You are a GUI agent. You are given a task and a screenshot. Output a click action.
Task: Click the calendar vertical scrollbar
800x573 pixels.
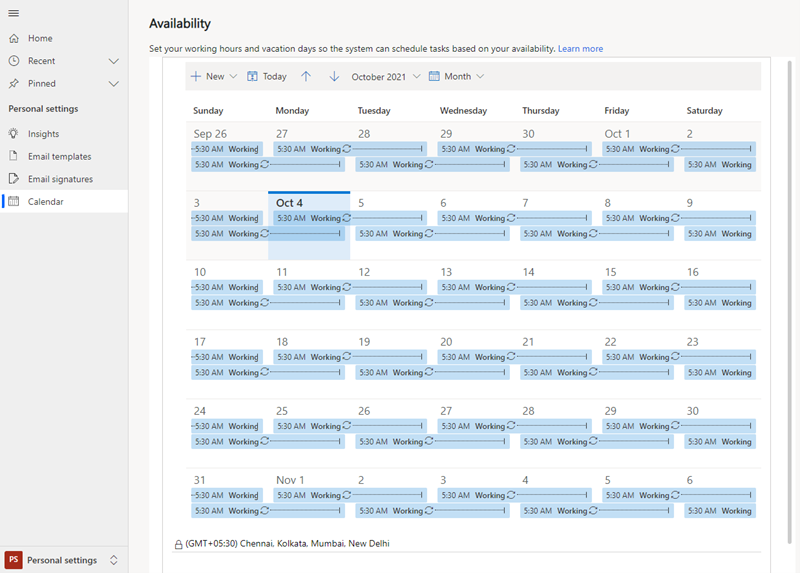coord(789,301)
